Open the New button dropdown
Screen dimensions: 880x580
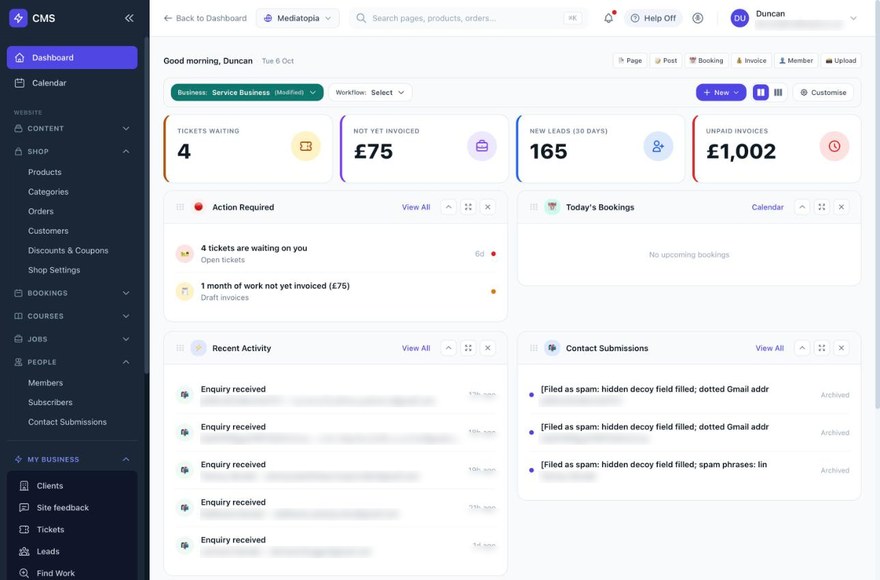coord(721,92)
